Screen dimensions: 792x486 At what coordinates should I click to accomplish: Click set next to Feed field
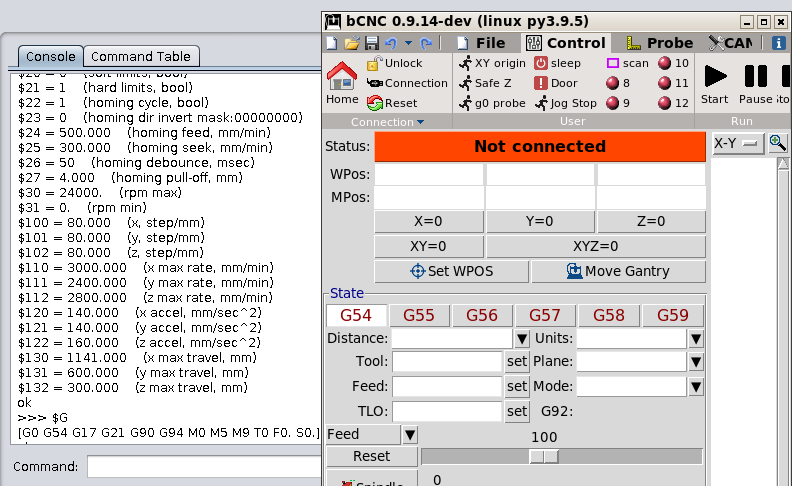click(517, 386)
